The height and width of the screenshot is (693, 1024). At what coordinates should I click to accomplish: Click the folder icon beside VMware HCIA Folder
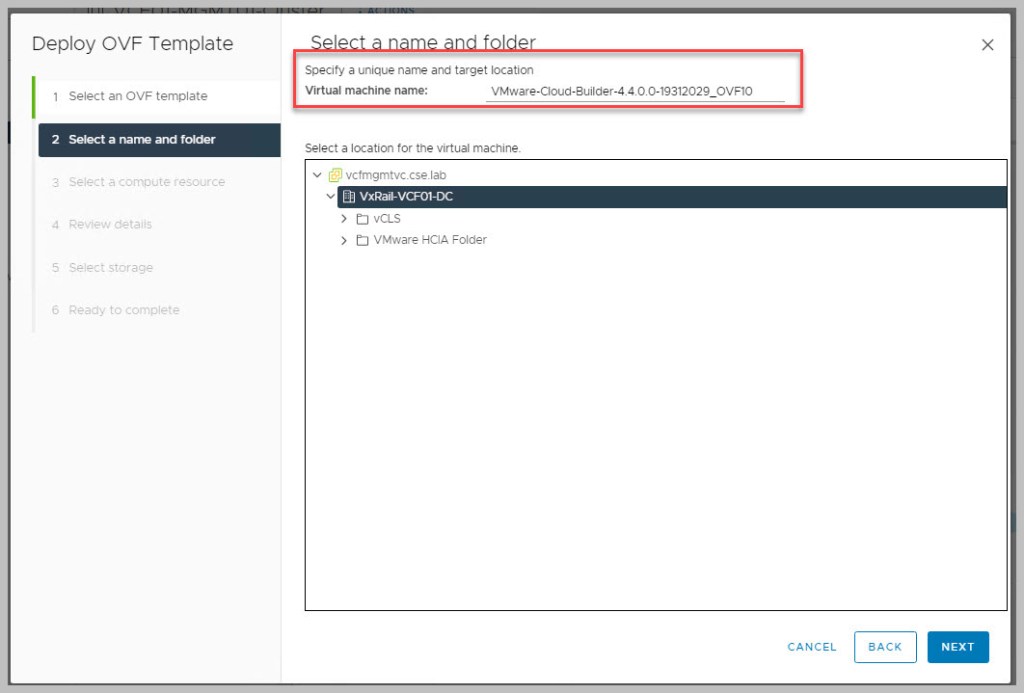362,240
